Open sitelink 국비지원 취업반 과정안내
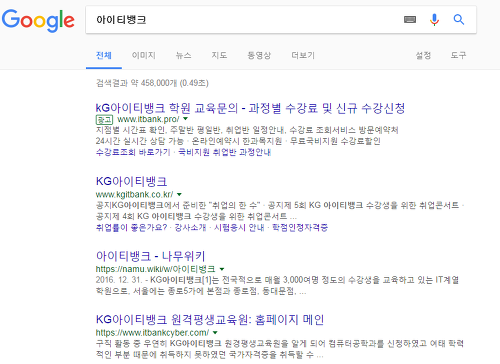 pos(224,152)
